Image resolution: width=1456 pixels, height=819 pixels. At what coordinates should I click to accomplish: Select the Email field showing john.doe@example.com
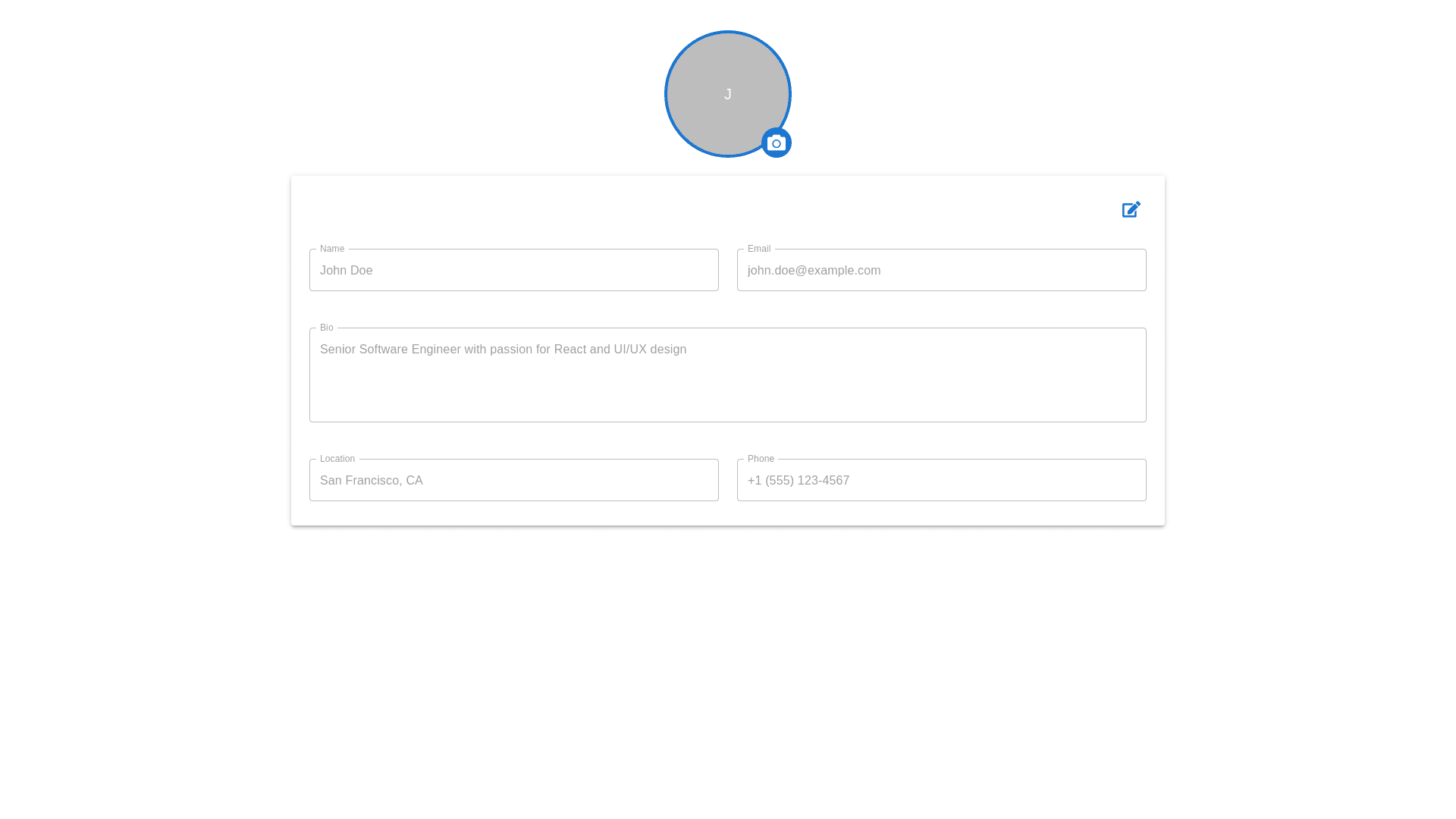(x=941, y=270)
